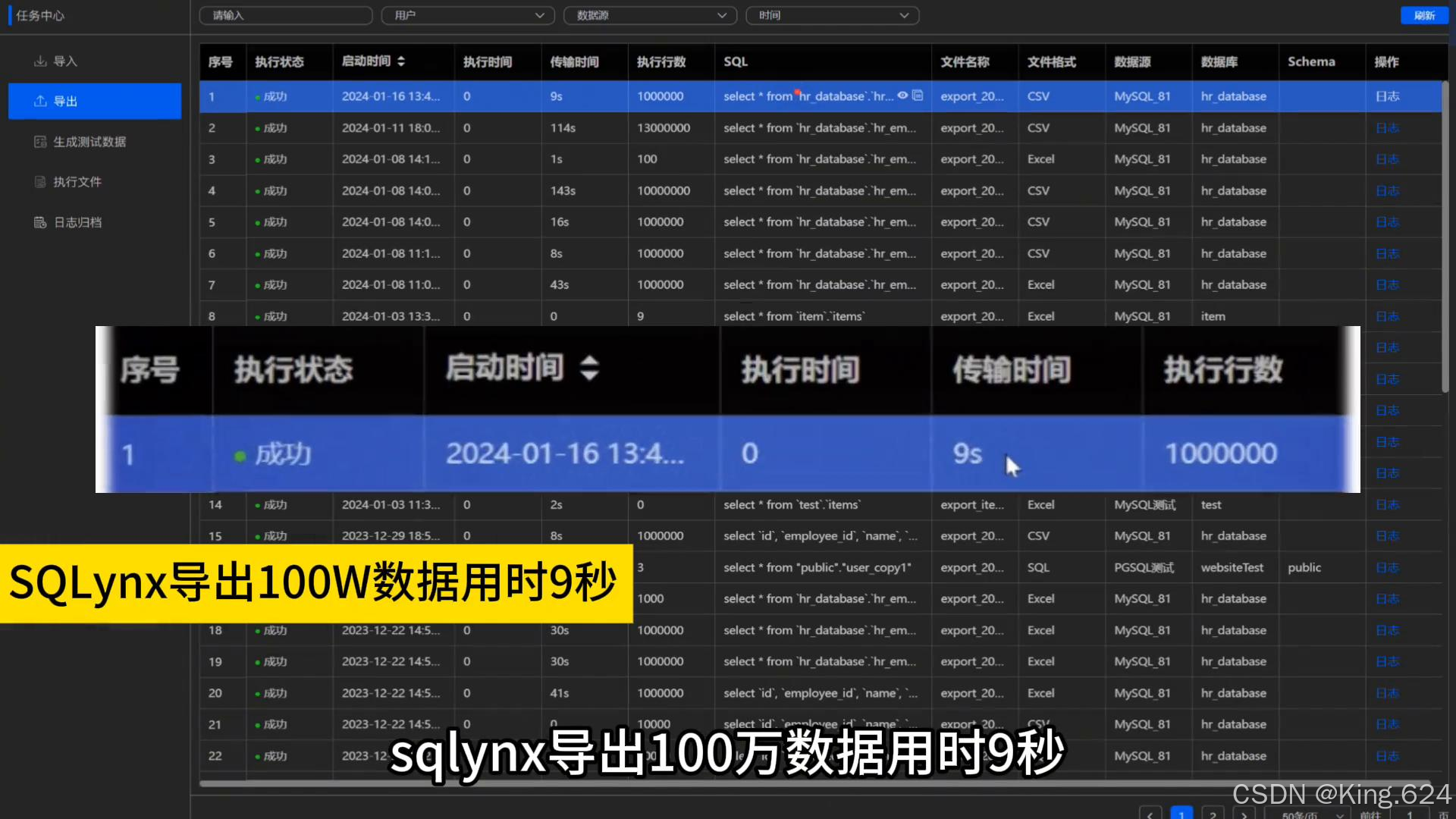Open the 用户 user dropdown filter

tap(468, 15)
